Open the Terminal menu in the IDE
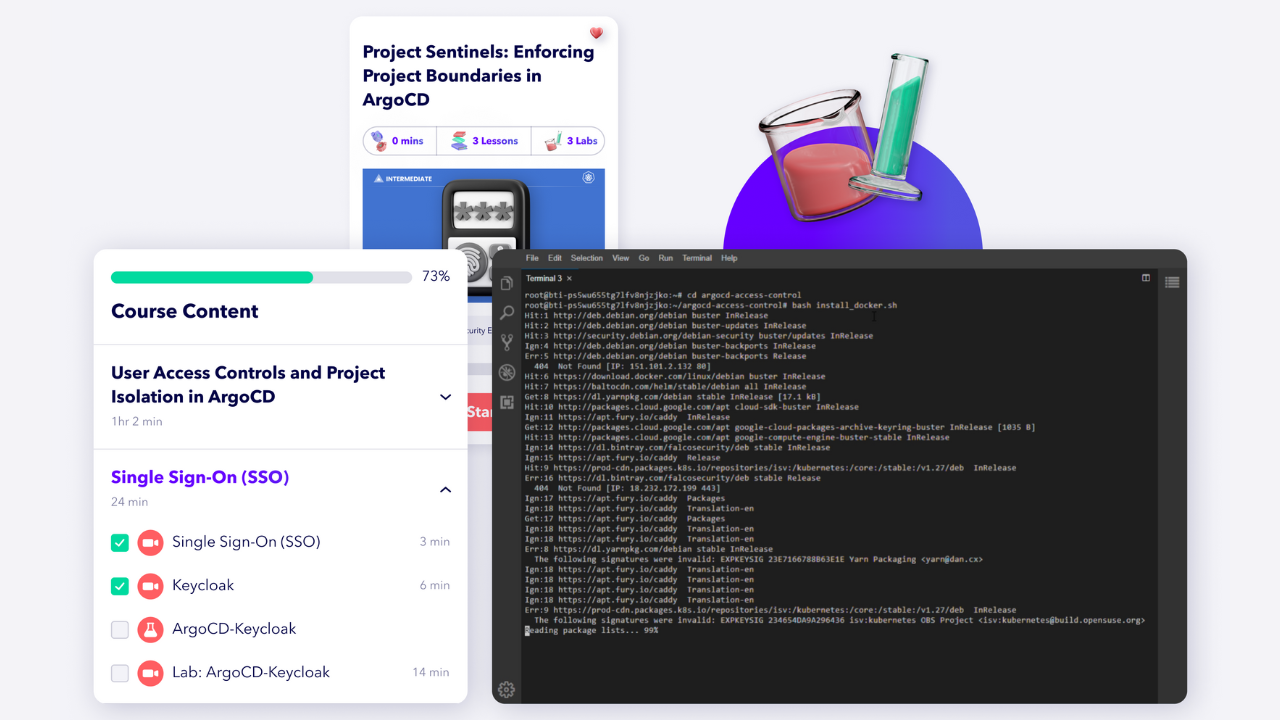 [697, 258]
